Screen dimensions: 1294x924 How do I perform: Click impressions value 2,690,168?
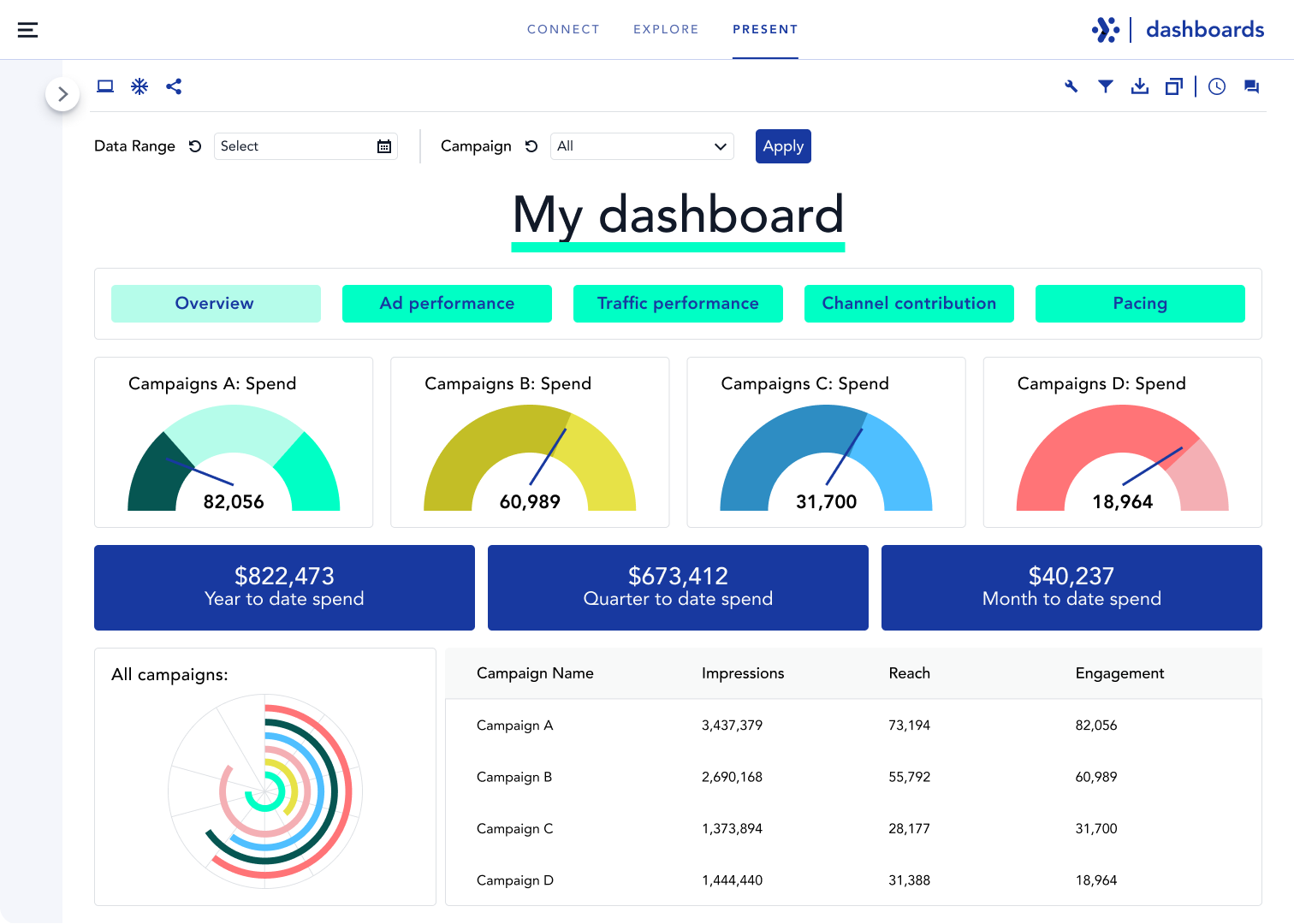coord(732,777)
